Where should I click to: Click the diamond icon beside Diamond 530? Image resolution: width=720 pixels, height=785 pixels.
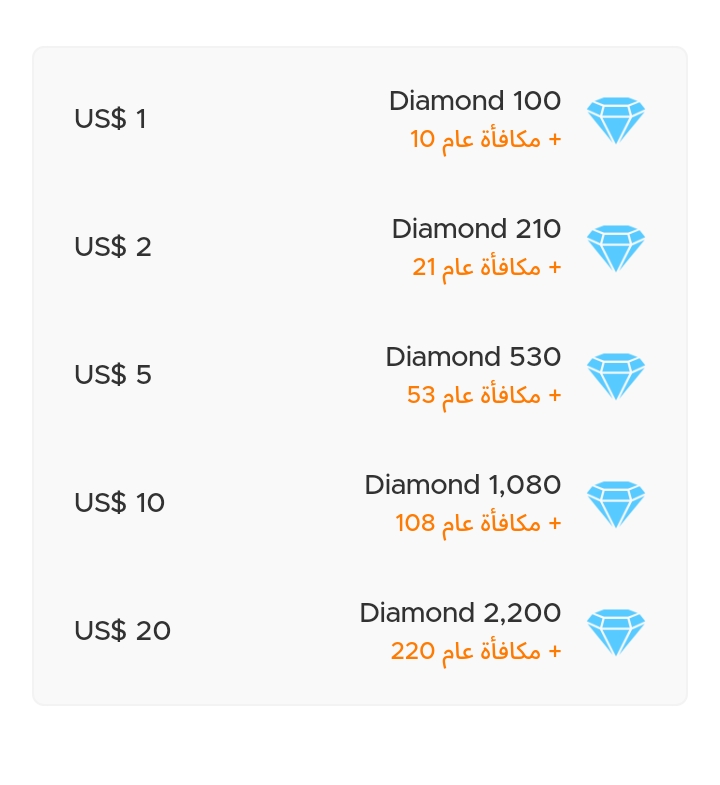click(x=615, y=376)
